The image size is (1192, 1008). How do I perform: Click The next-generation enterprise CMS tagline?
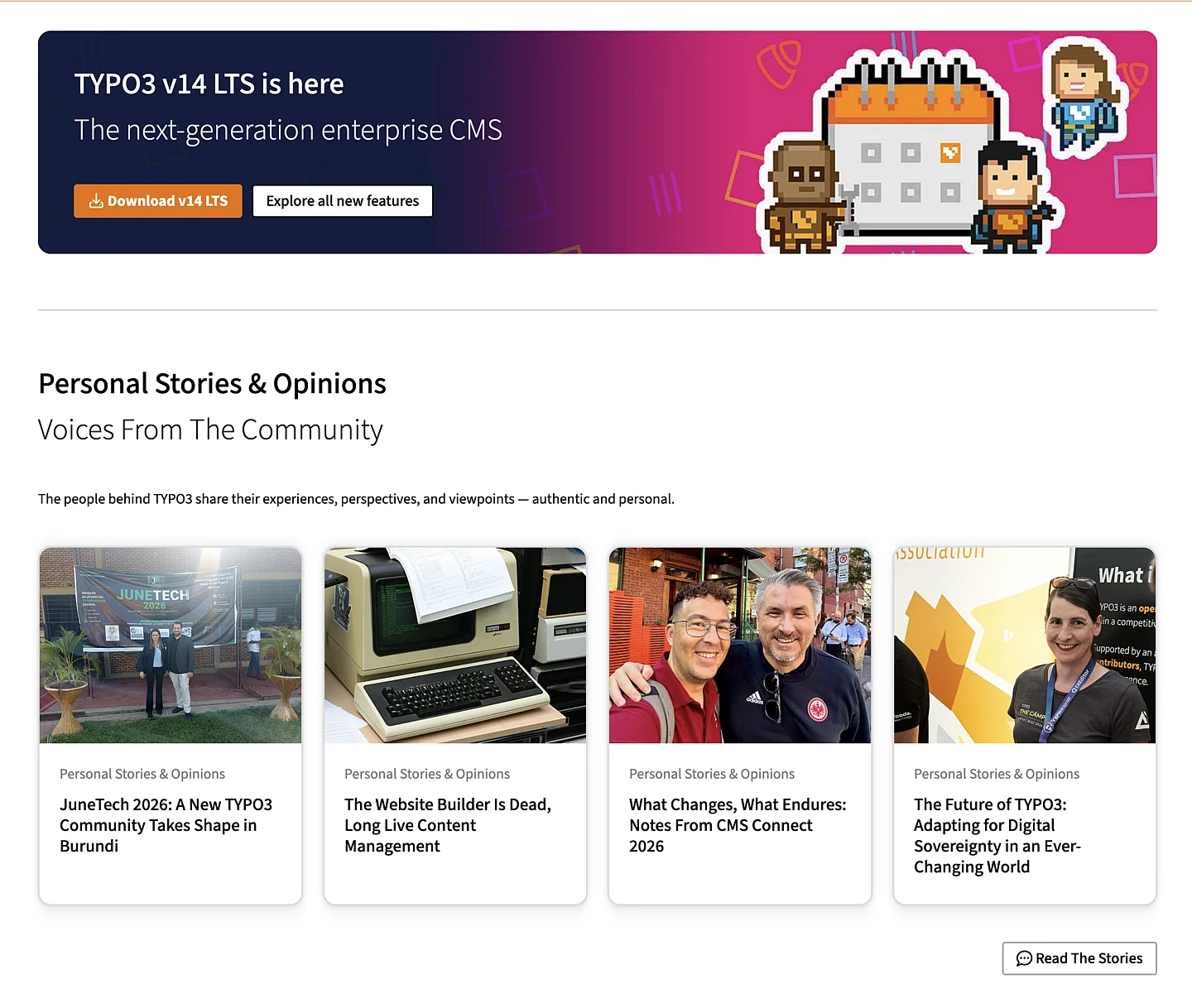288,130
